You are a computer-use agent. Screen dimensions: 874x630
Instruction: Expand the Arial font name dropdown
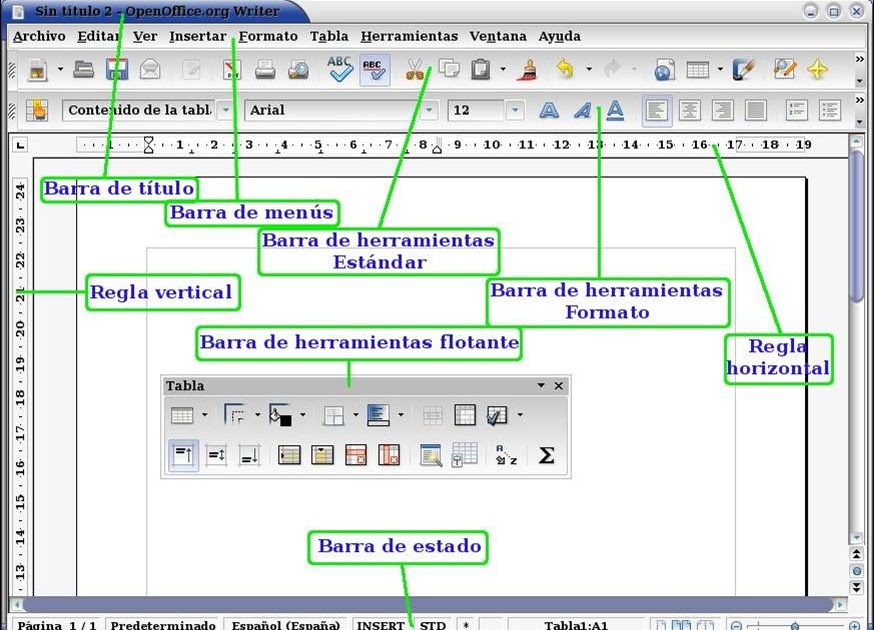point(429,110)
